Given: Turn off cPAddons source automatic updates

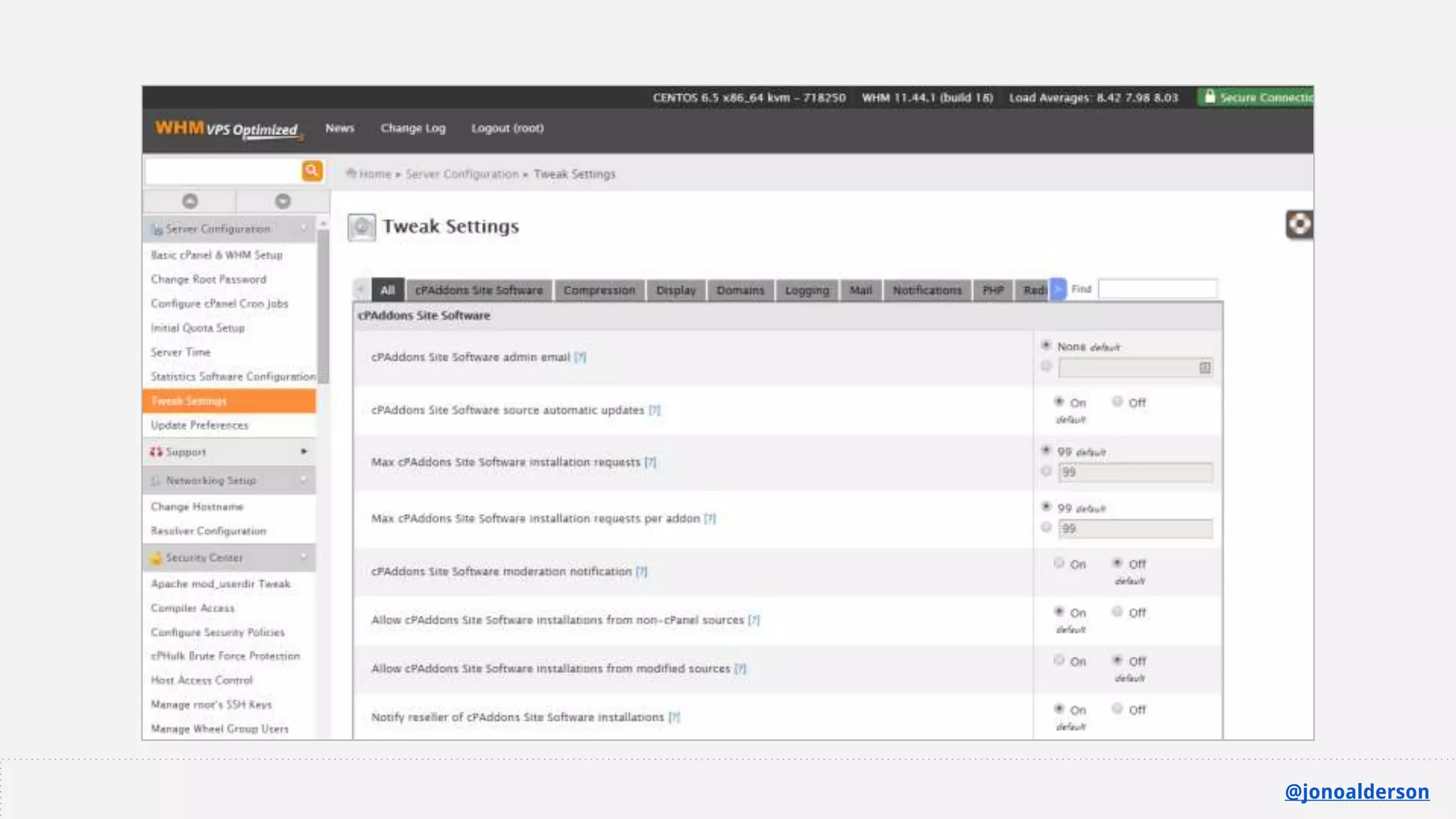Looking at the screenshot, I should coord(1118,402).
